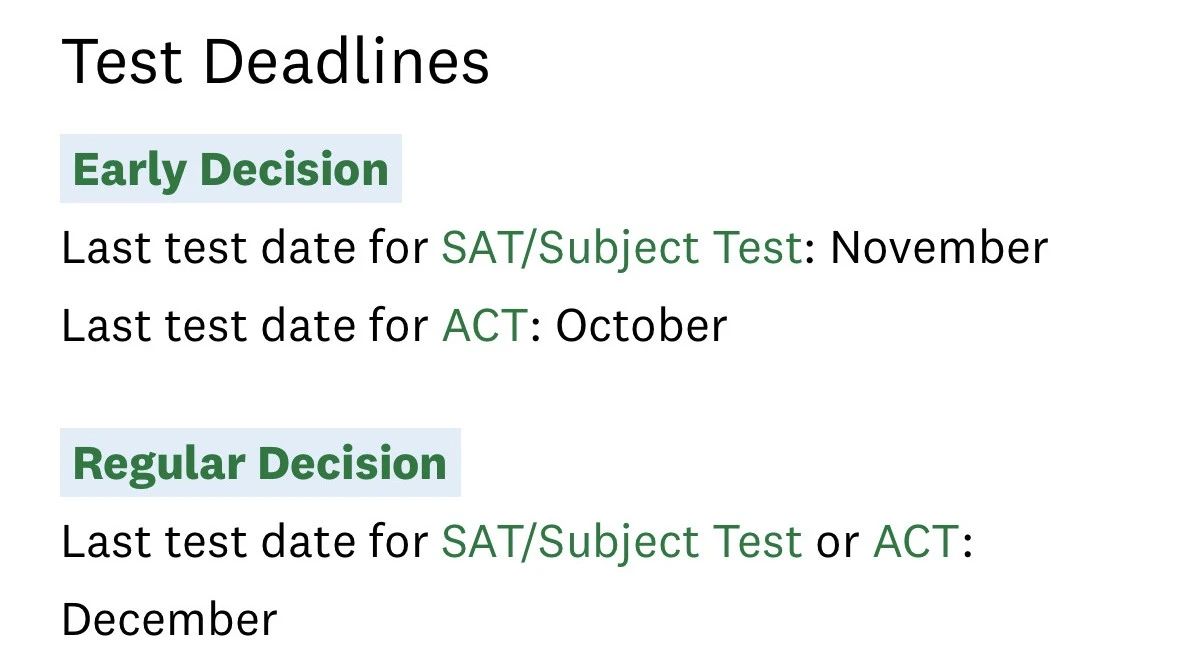The width and height of the screenshot is (1179, 661).
Task: Click the word November
Action: [x=939, y=248]
